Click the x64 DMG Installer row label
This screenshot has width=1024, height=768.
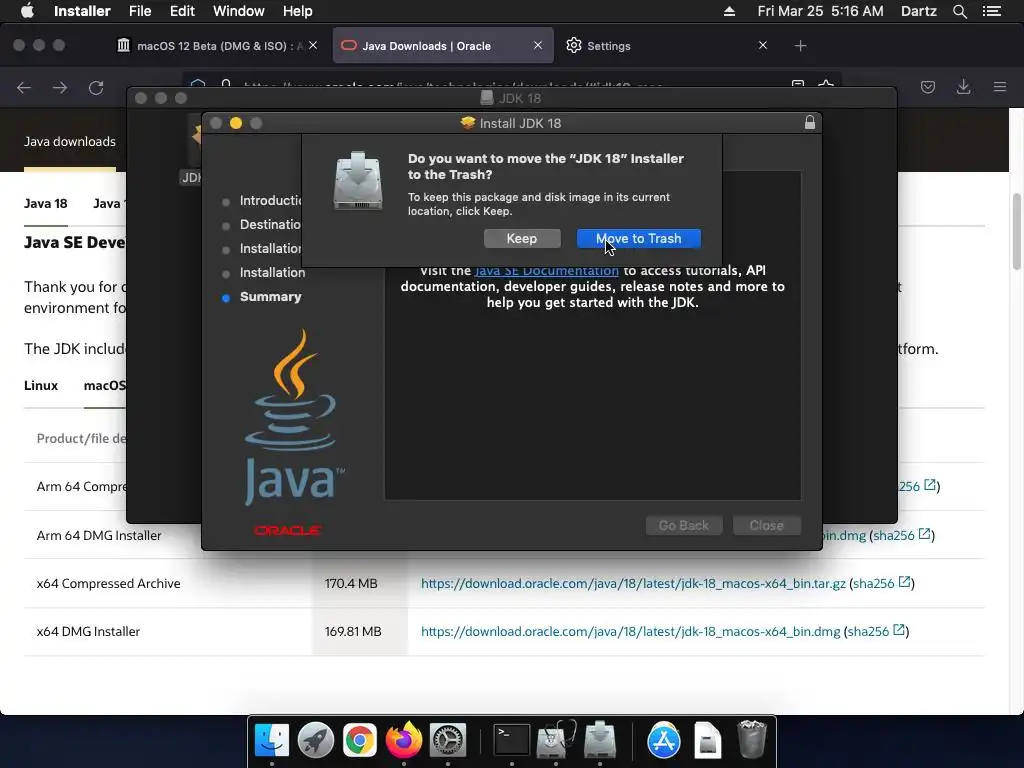click(88, 632)
